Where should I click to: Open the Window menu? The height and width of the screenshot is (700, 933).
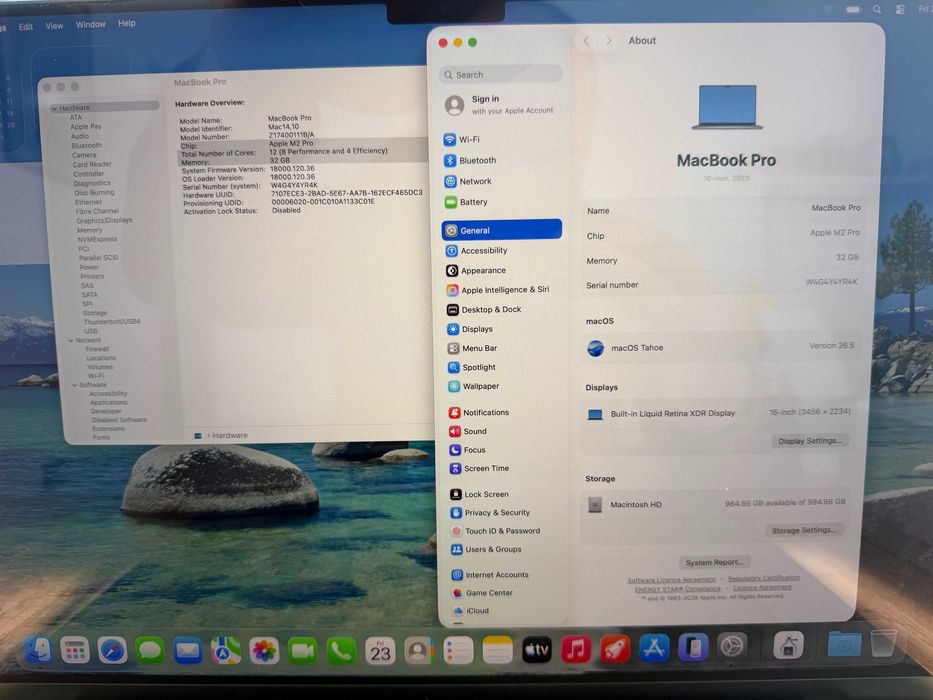pyautogui.click(x=90, y=24)
